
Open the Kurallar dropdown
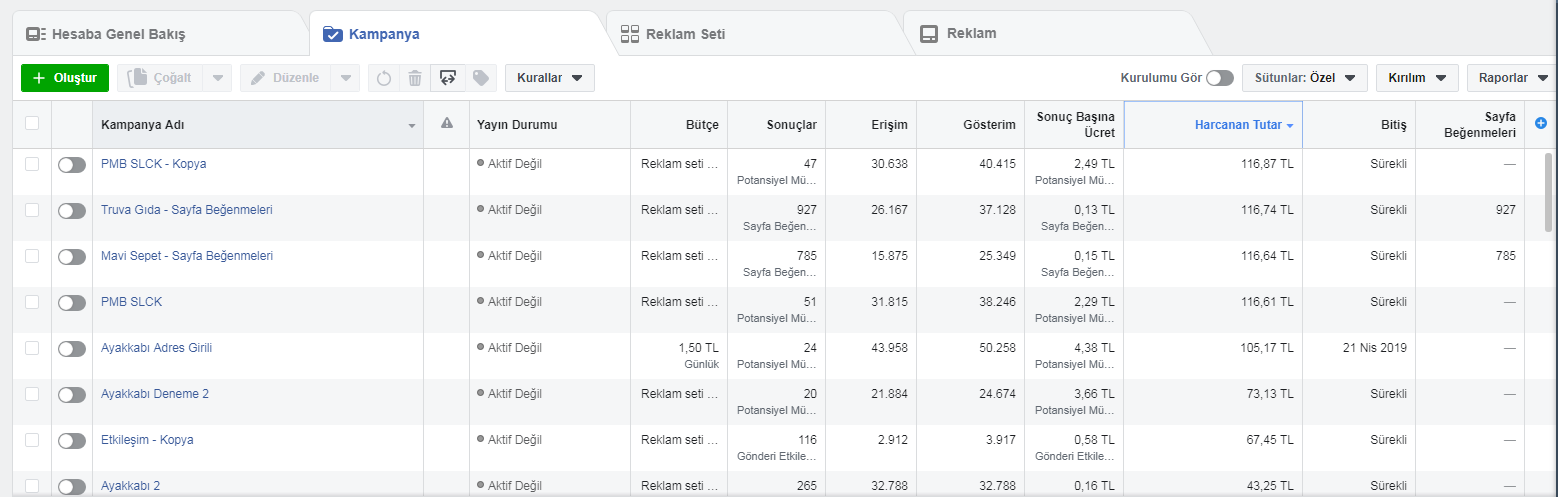click(x=550, y=78)
